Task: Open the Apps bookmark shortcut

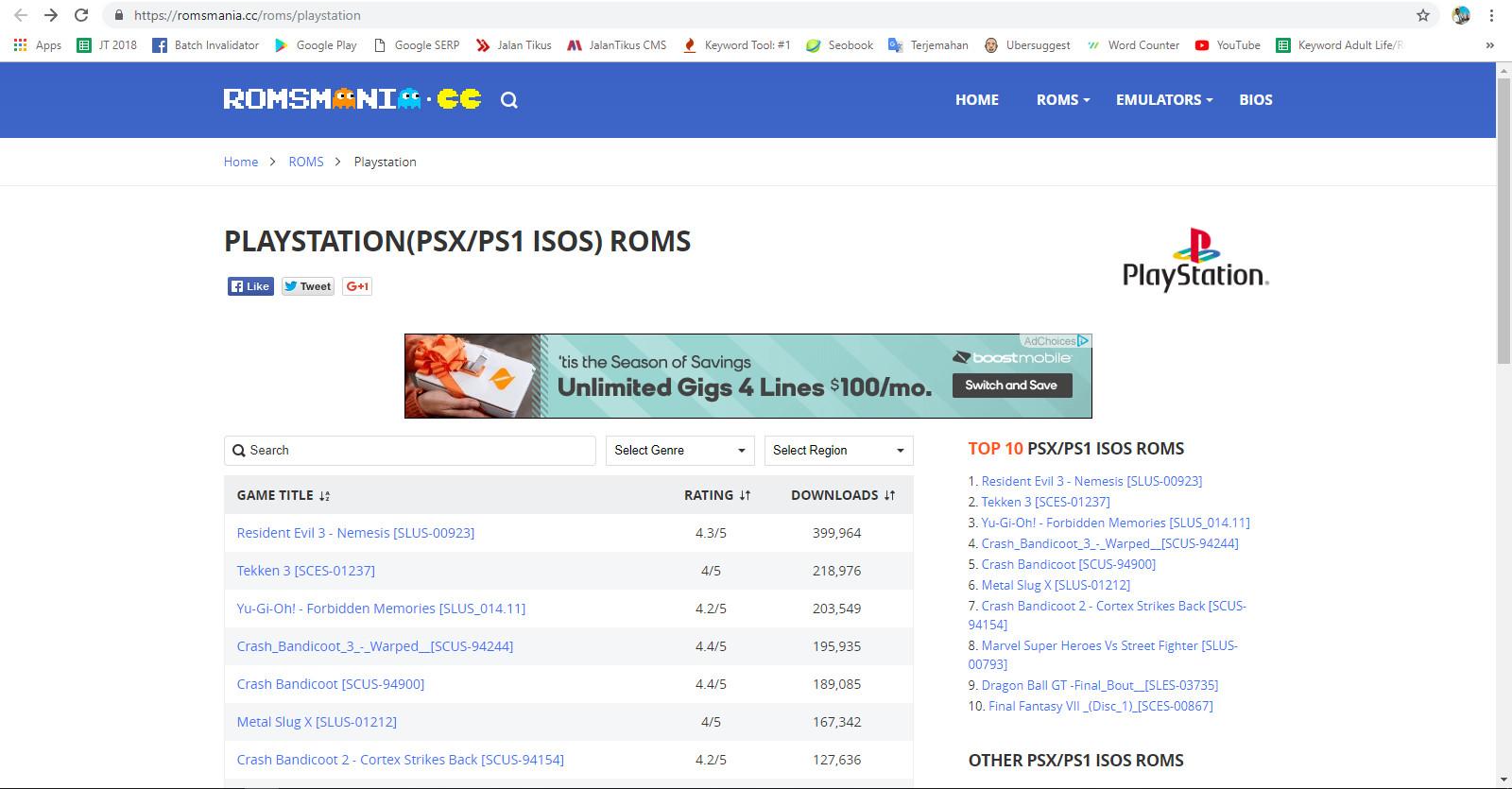Action: [x=38, y=45]
